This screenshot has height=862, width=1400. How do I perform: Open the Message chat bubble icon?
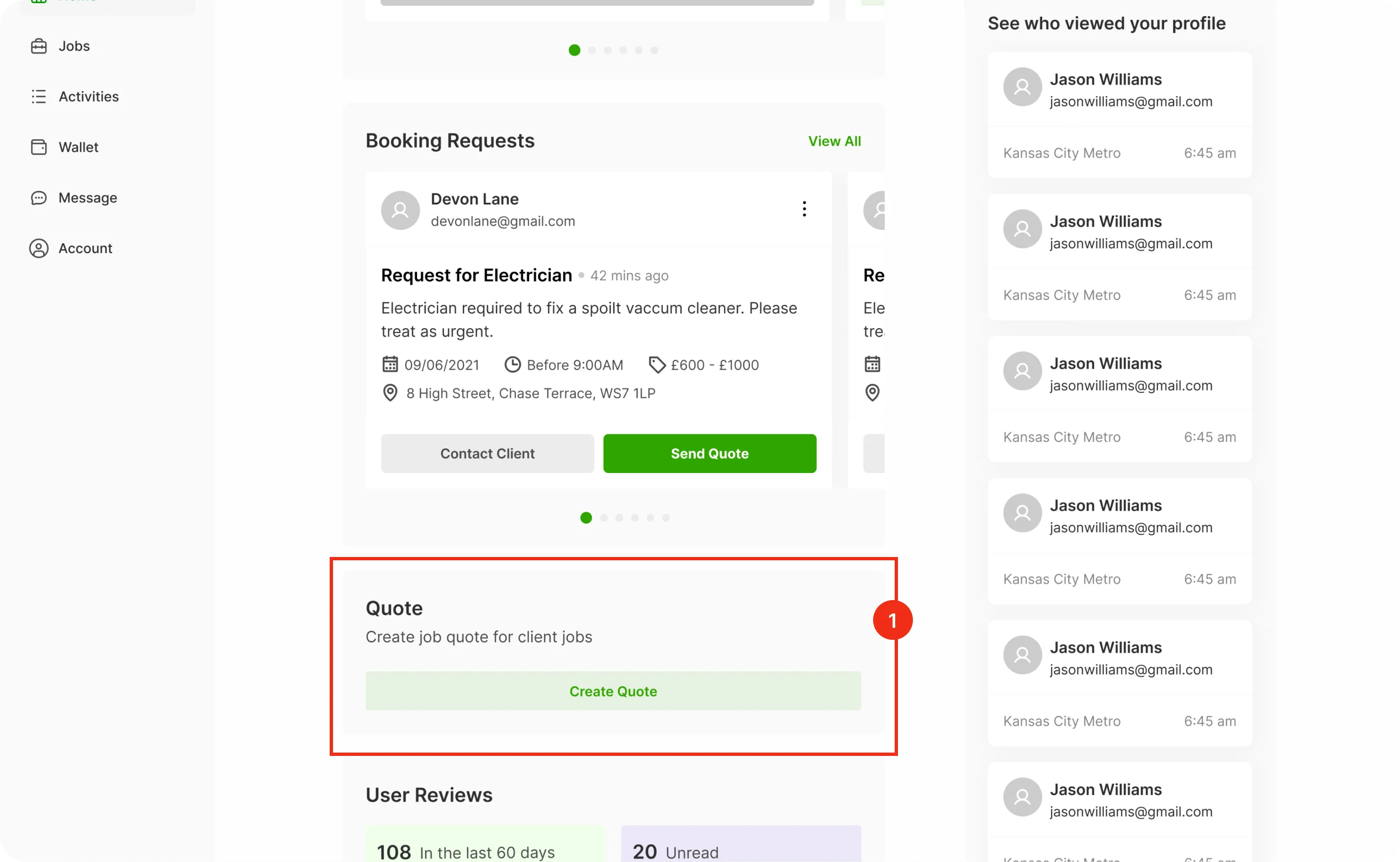(39, 198)
